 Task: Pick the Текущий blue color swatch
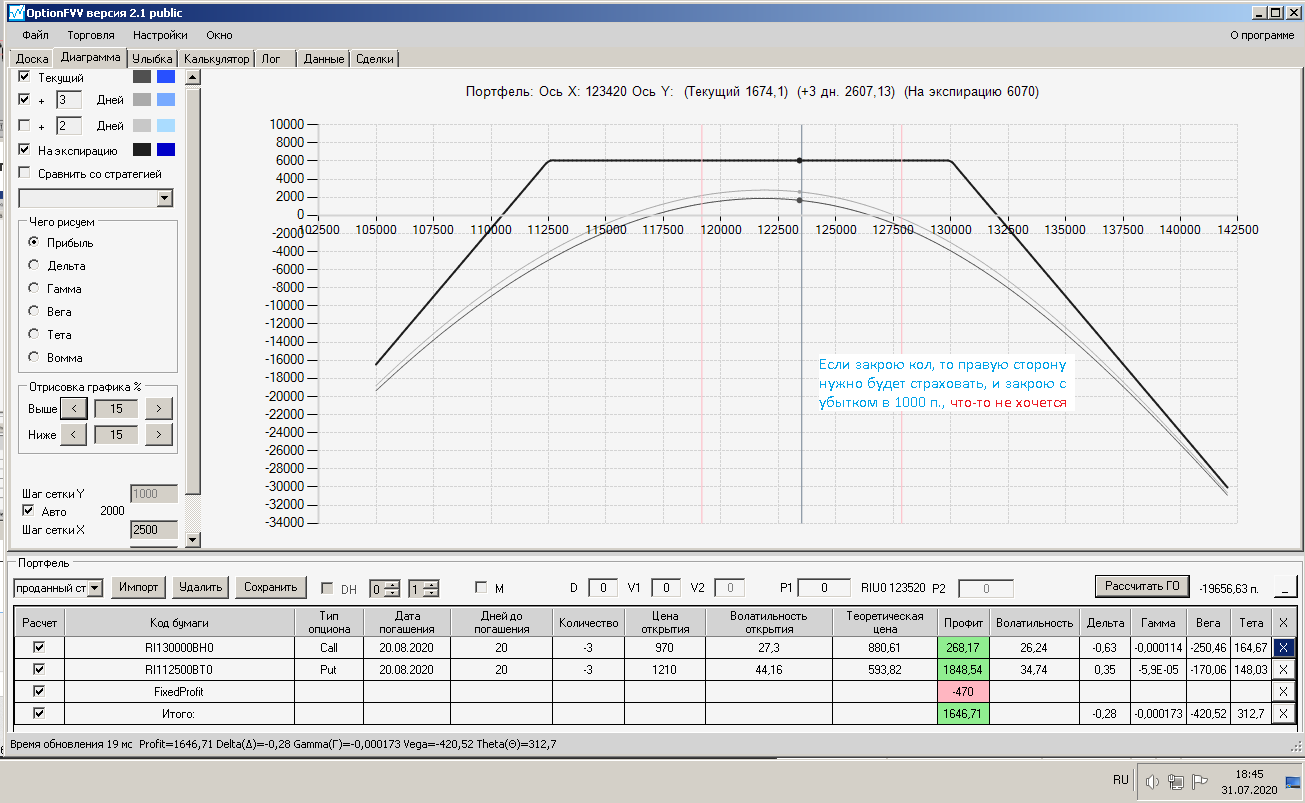click(166, 77)
